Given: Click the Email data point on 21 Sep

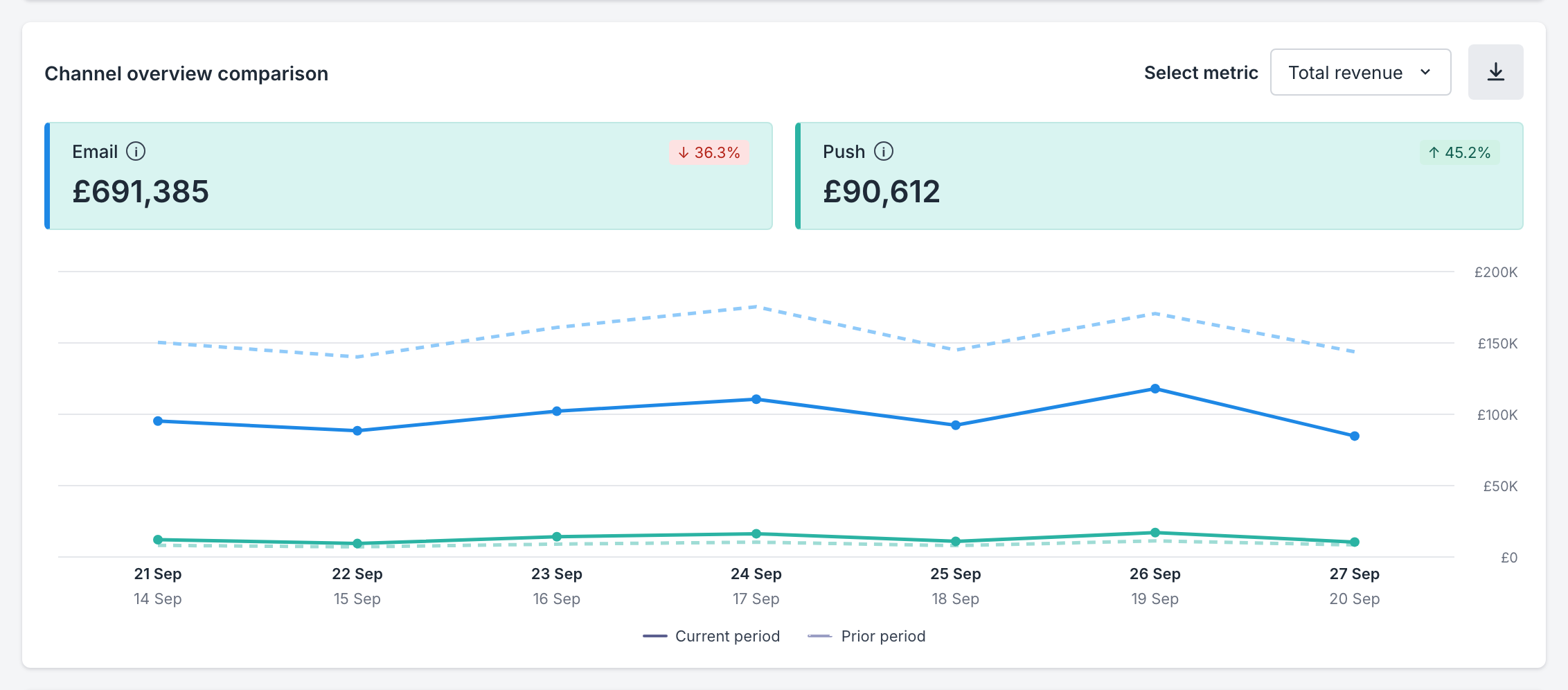Looking at the screenshot, I should pyautogui.click(x=158, y=421).
